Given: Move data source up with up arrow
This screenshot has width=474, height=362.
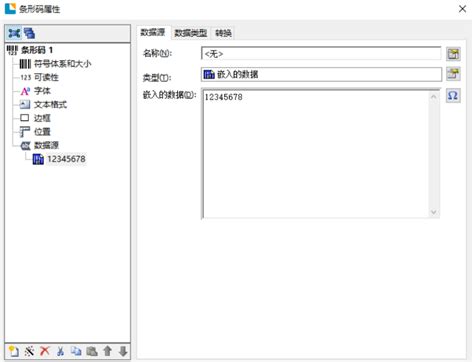Looking at the screenshot, I should click(x=107, y=351).
